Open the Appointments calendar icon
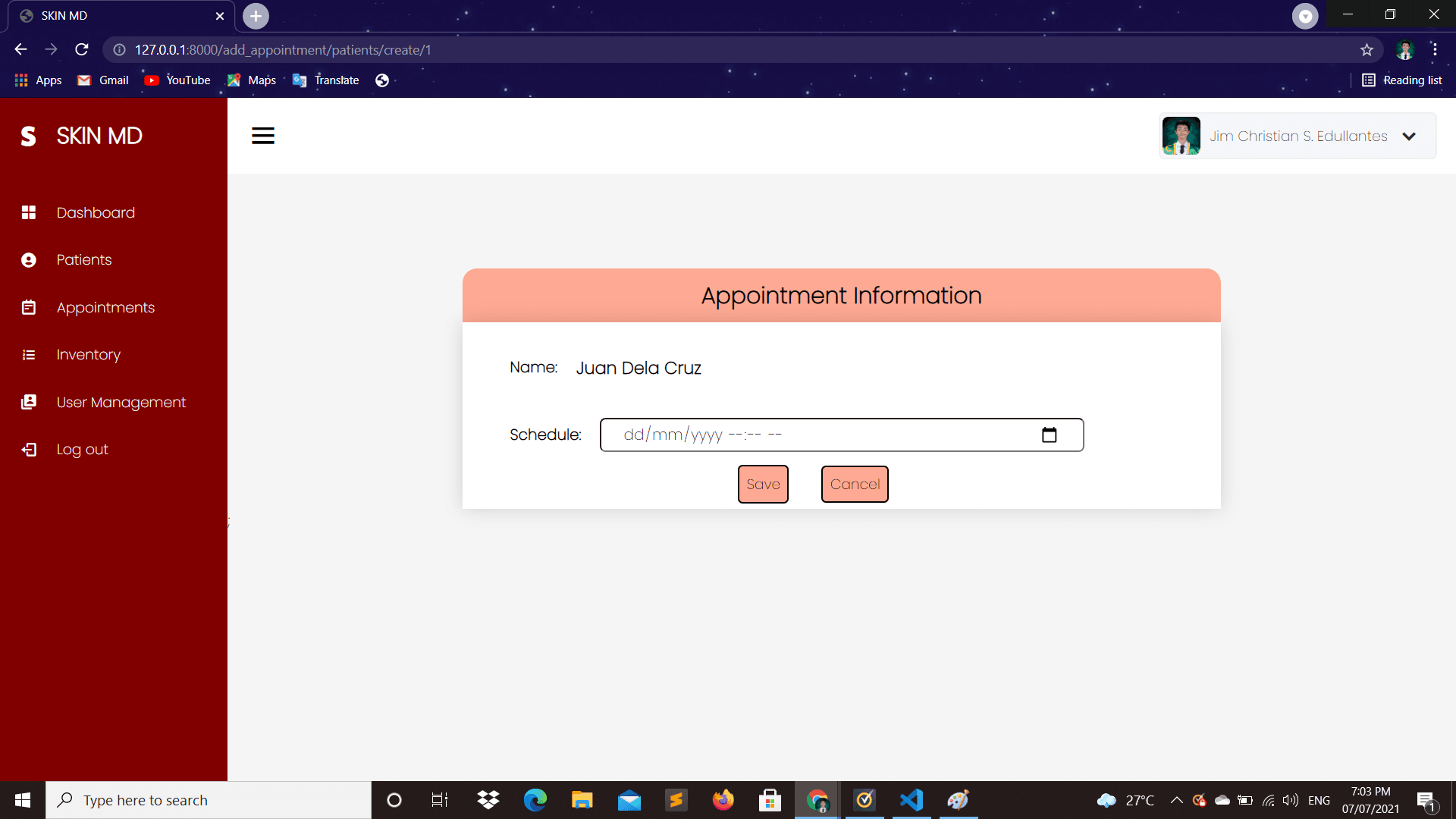The width and height of the screenshot is (1456, 819). (x=28, y=307)
